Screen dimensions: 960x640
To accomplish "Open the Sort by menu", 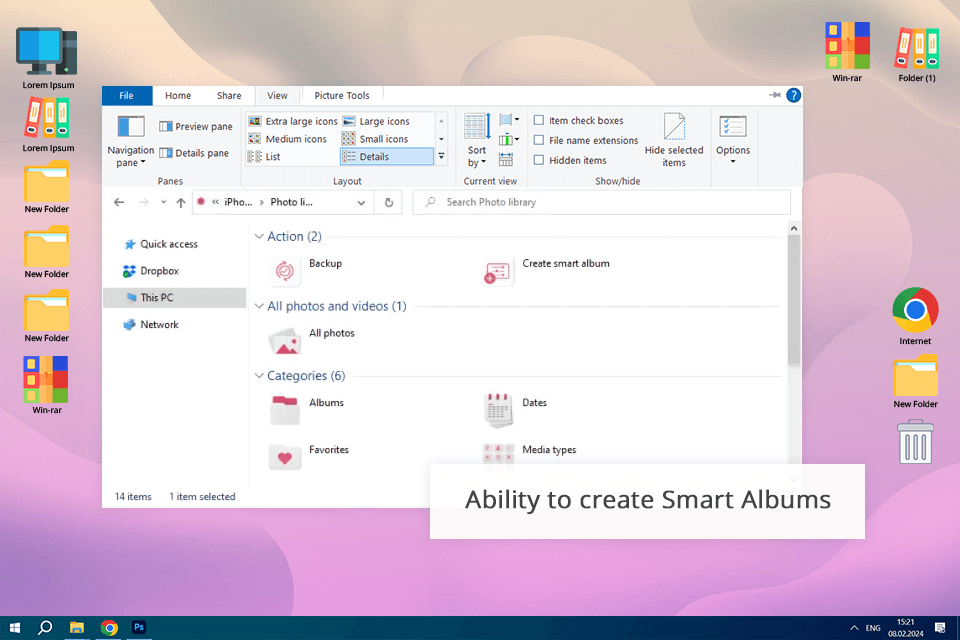I will (477, 141).
